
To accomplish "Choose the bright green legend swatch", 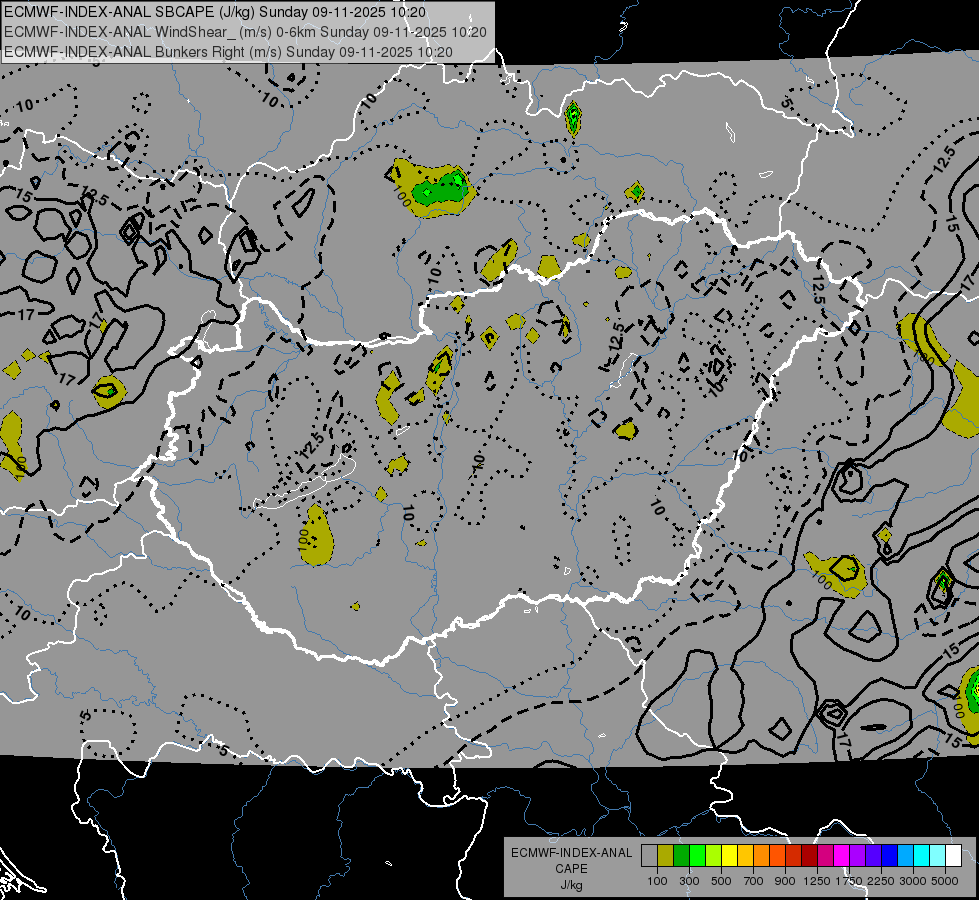I will pyautogui.click(x=697, y=855).
